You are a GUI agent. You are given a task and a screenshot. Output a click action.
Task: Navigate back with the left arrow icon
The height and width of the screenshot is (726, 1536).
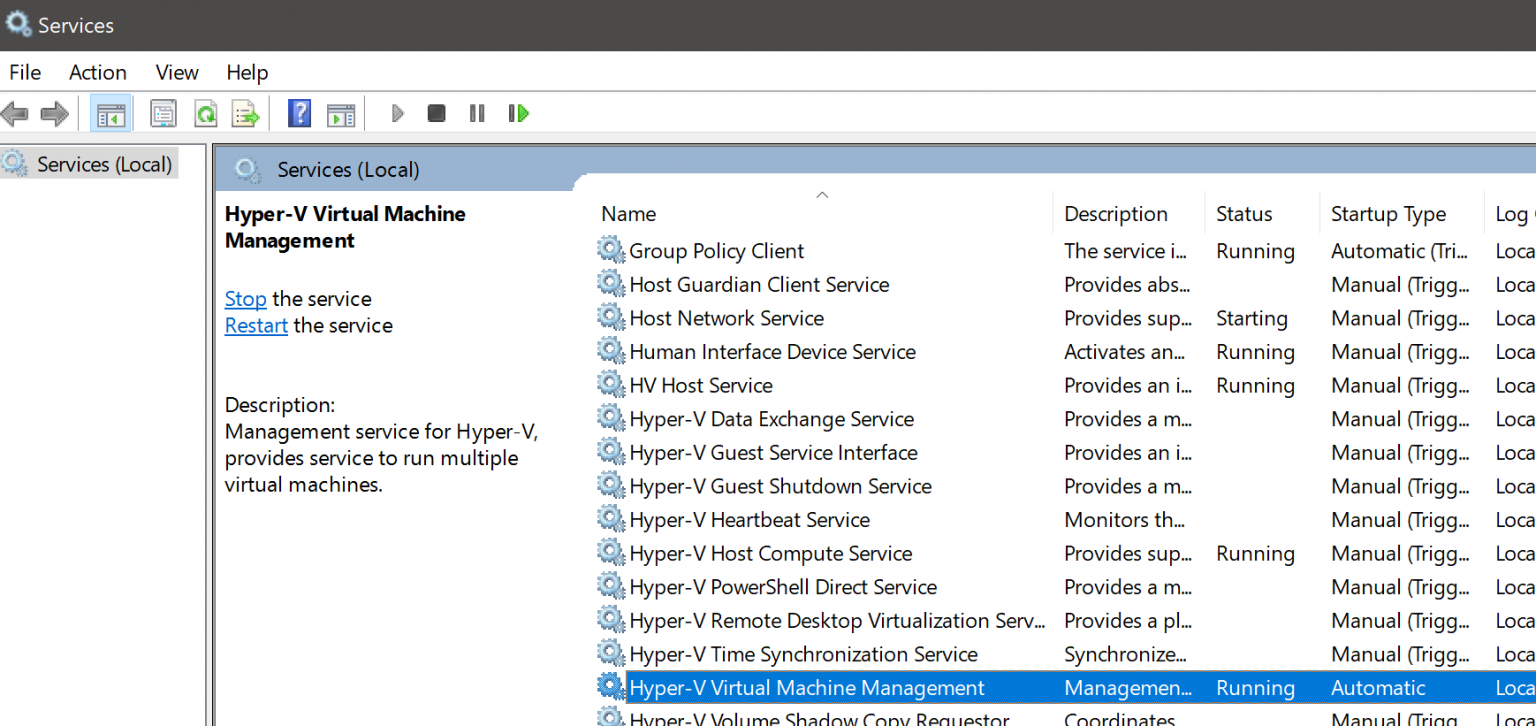tap(15, 113)
